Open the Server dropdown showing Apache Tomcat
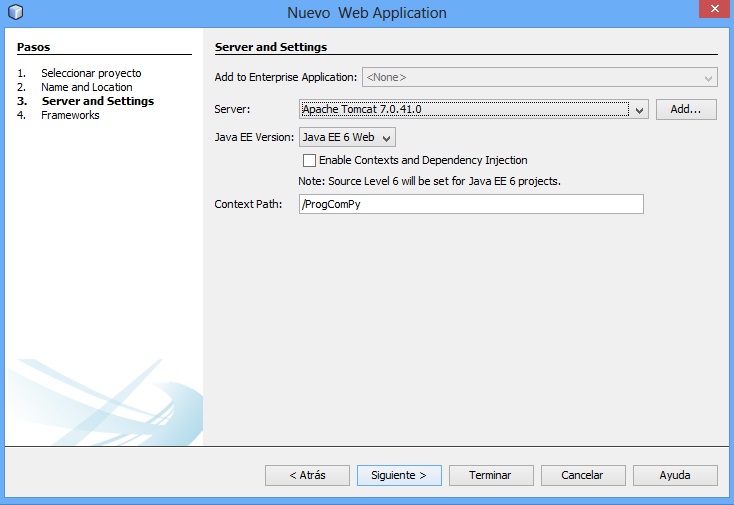The image size is (734, 505). pyautogui.click(x=473, y=110)
